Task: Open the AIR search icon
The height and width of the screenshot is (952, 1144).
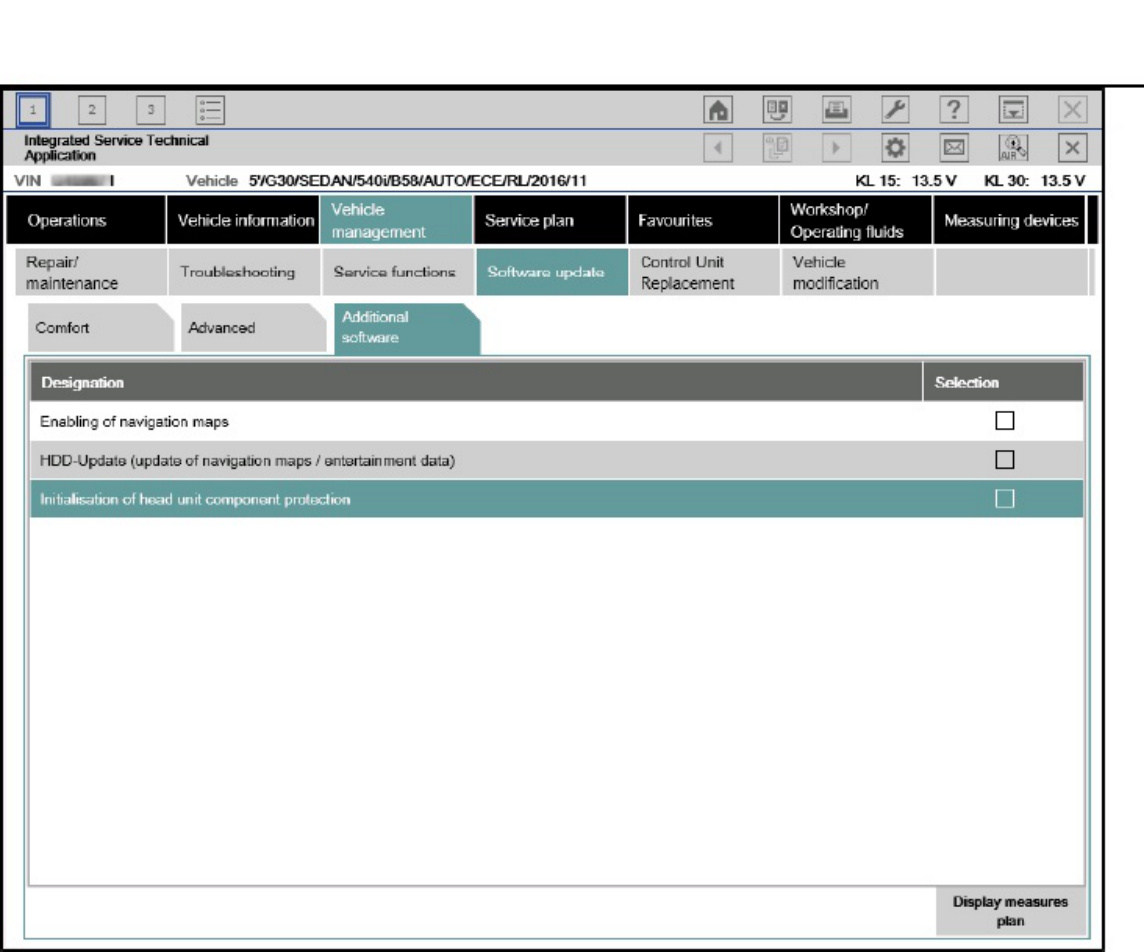Action: click(x=1013, y=148)
